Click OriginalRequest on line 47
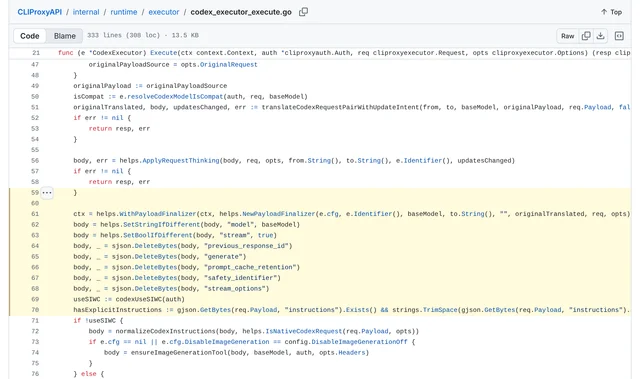 [229, 64]
